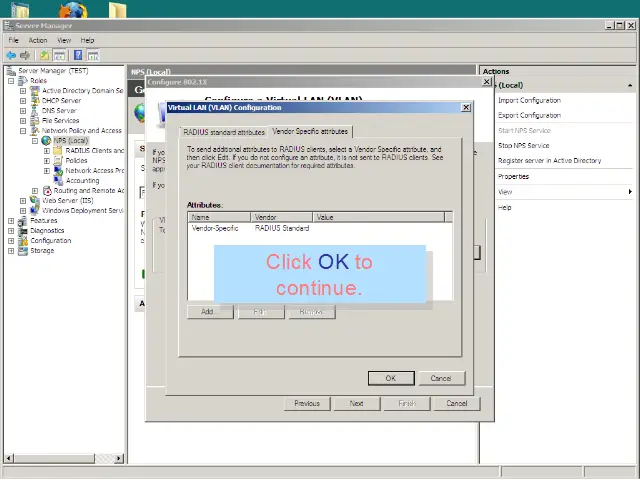Collapse the Network Policy and Access node
This screenshot has height=480, width=640.
[x=23, y=131]
